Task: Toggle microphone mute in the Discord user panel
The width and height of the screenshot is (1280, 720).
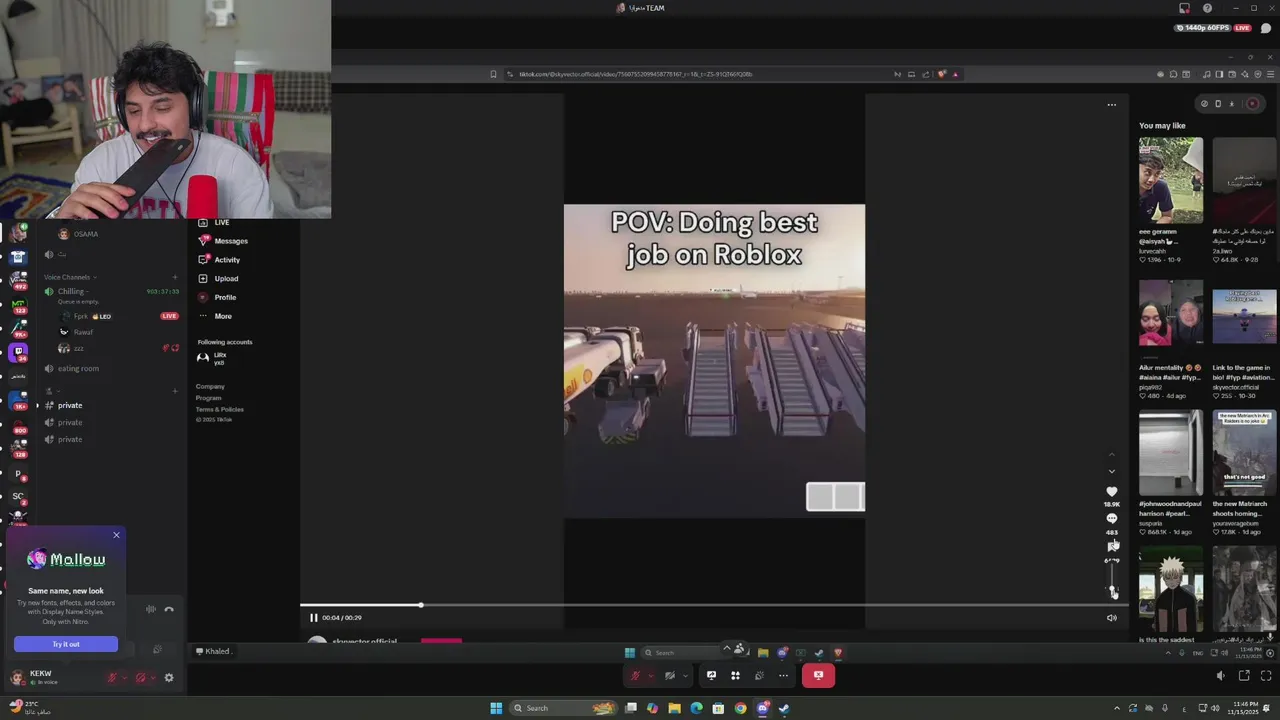Action: pos(113,677)
